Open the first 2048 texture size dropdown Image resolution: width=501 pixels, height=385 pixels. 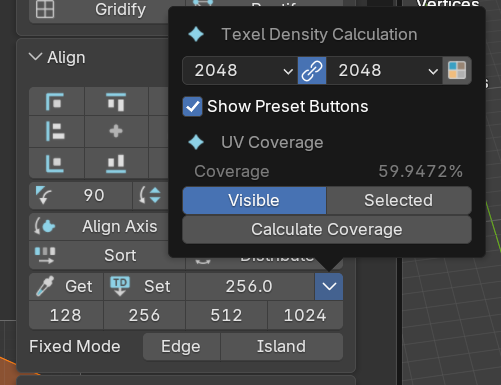[x=240, y=70]
